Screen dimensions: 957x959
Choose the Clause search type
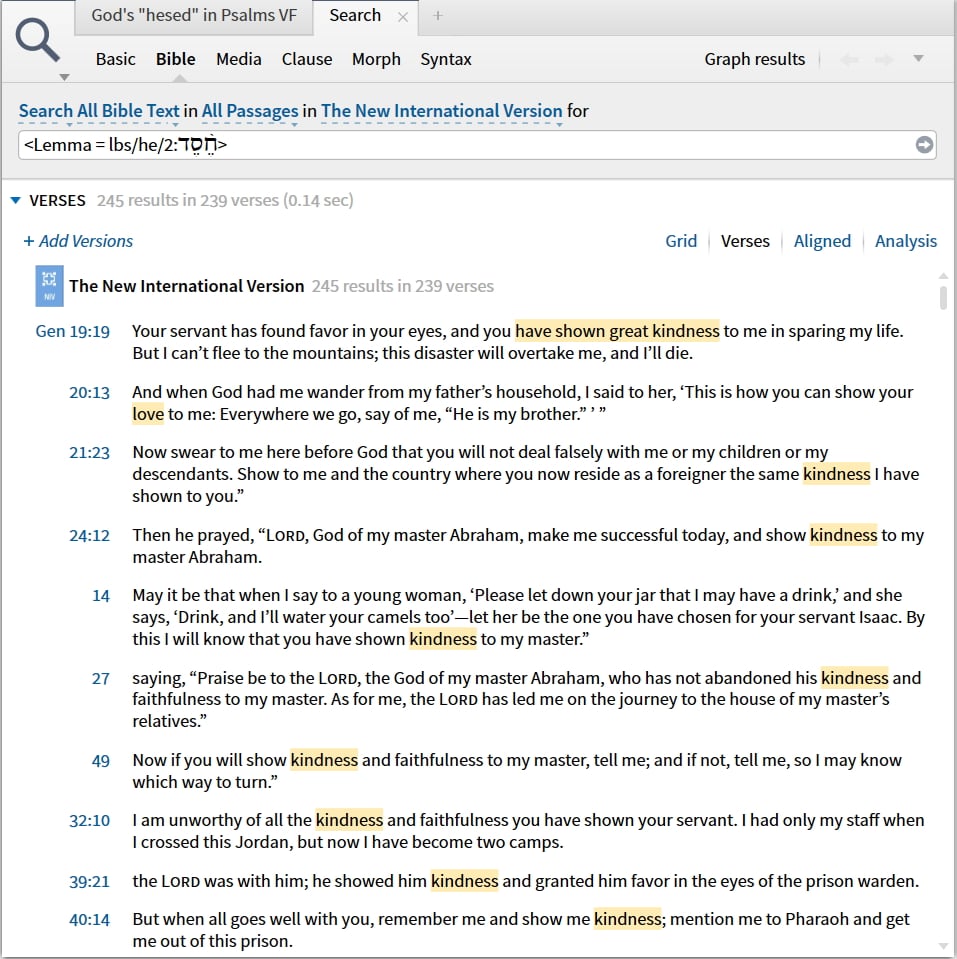point(307,59)
